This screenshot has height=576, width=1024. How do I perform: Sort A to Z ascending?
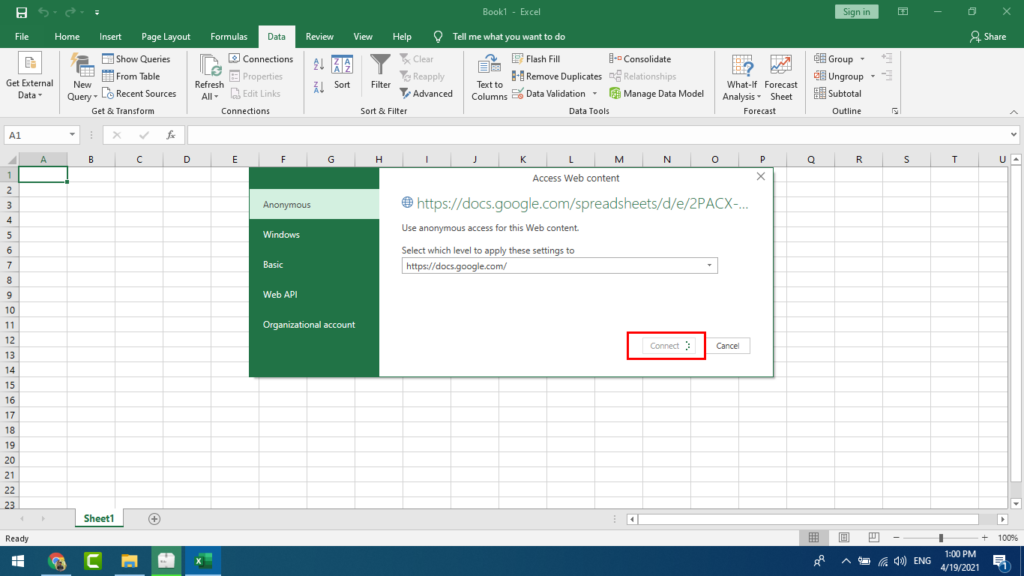click(x=319, y=64)
